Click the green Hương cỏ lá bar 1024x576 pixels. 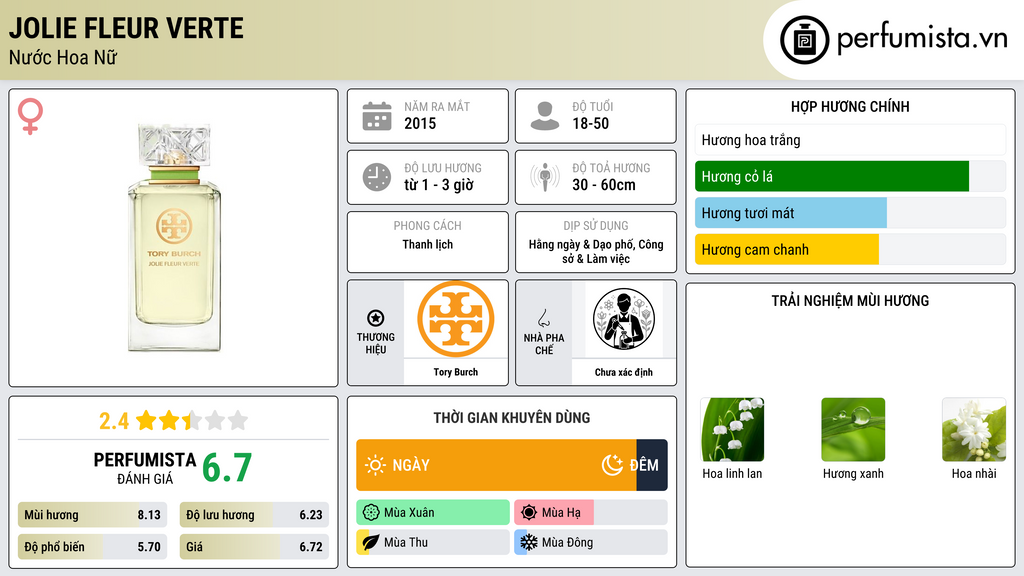[831, 176]
